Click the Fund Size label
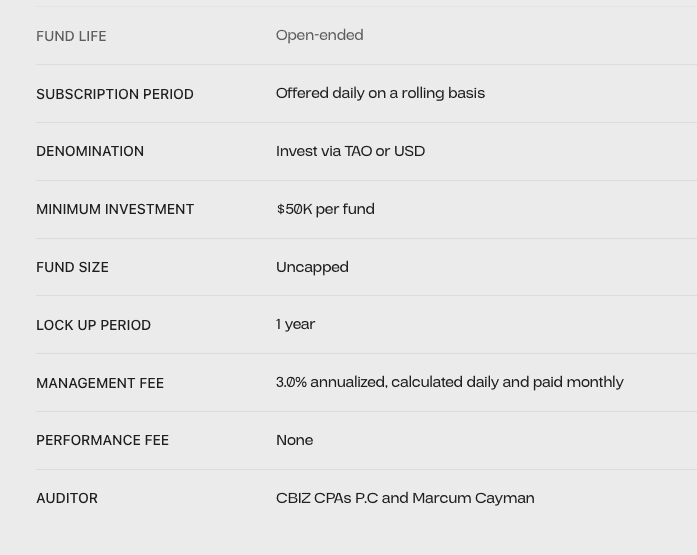697x555 pixels. [72, 267]
